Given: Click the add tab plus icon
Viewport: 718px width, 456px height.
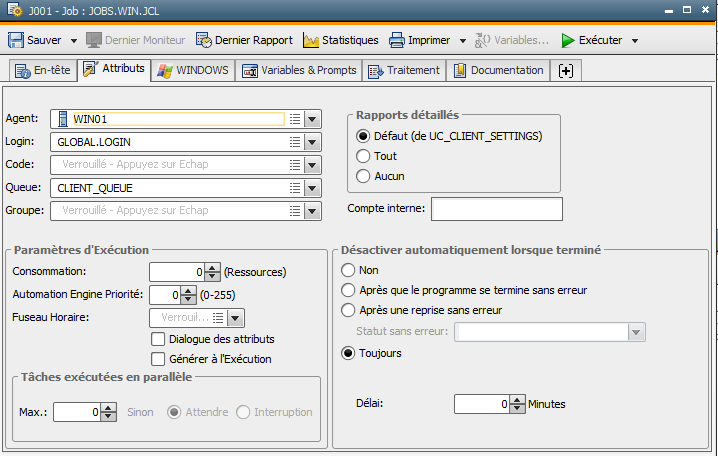Looking at the screenshot, I should point(566,71).
